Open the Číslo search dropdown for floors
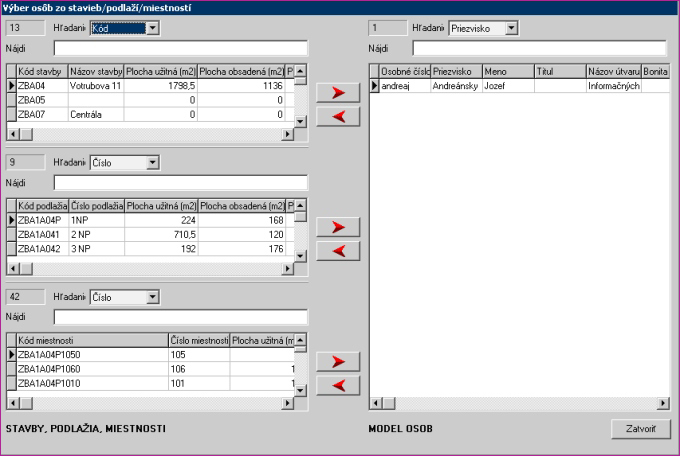This screenshot has width=680, height=456. pos(152,162)
